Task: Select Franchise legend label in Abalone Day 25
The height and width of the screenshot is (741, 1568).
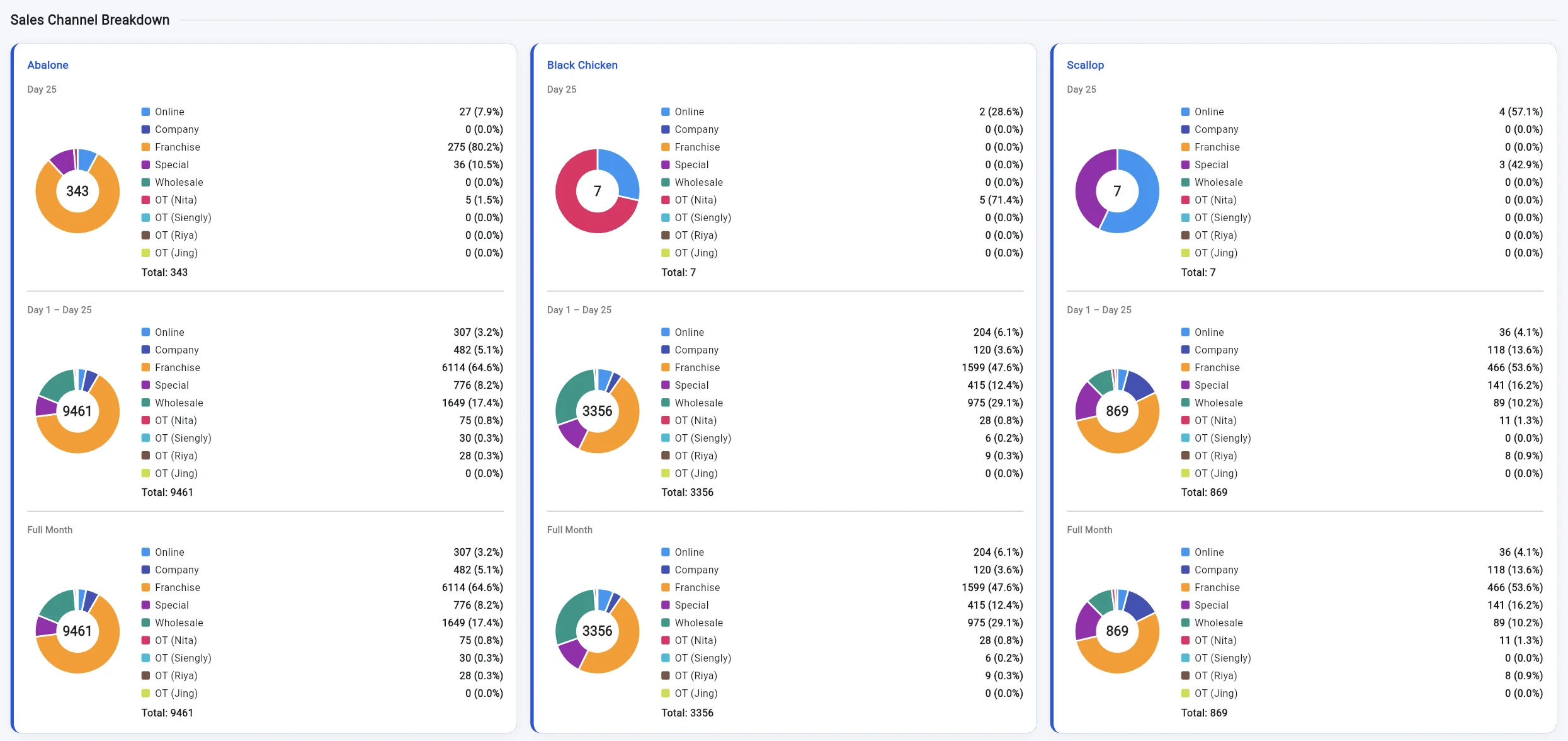Action: [178, 147]
